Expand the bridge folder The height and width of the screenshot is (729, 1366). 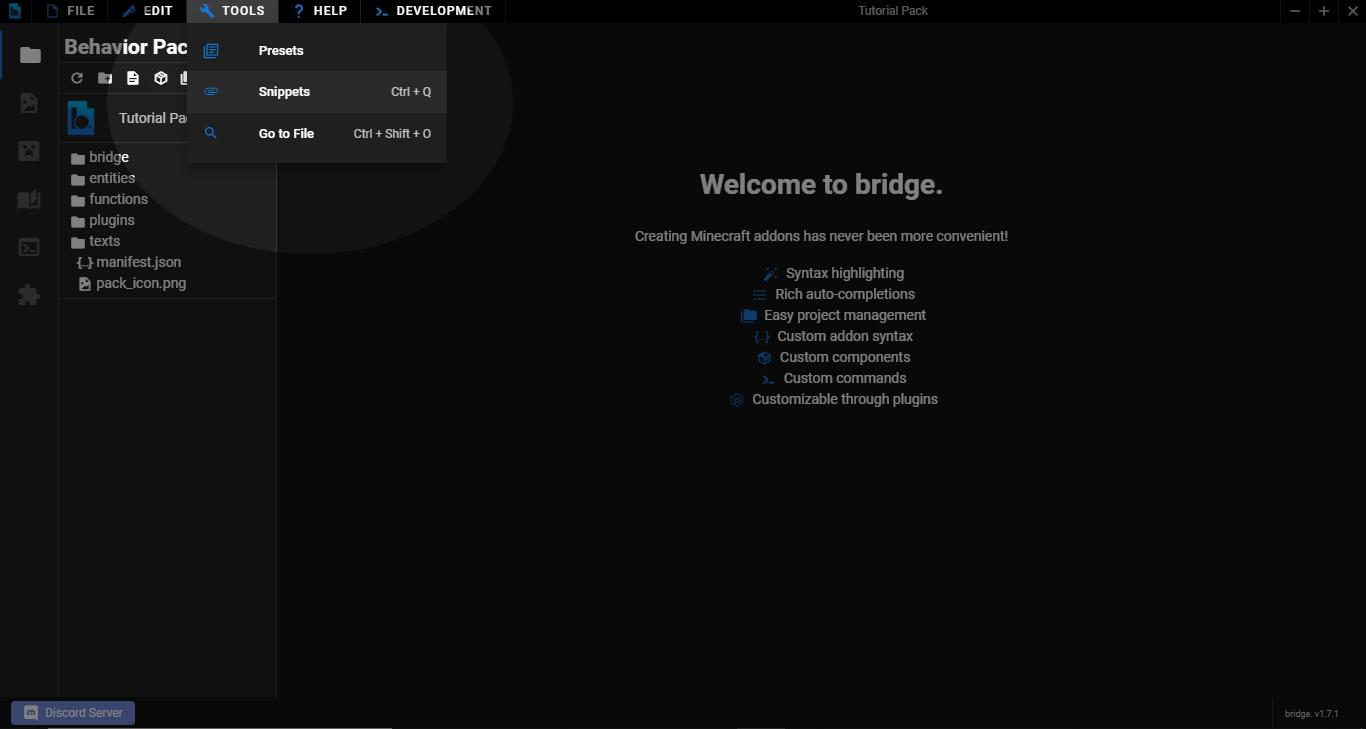pos(100,157)
